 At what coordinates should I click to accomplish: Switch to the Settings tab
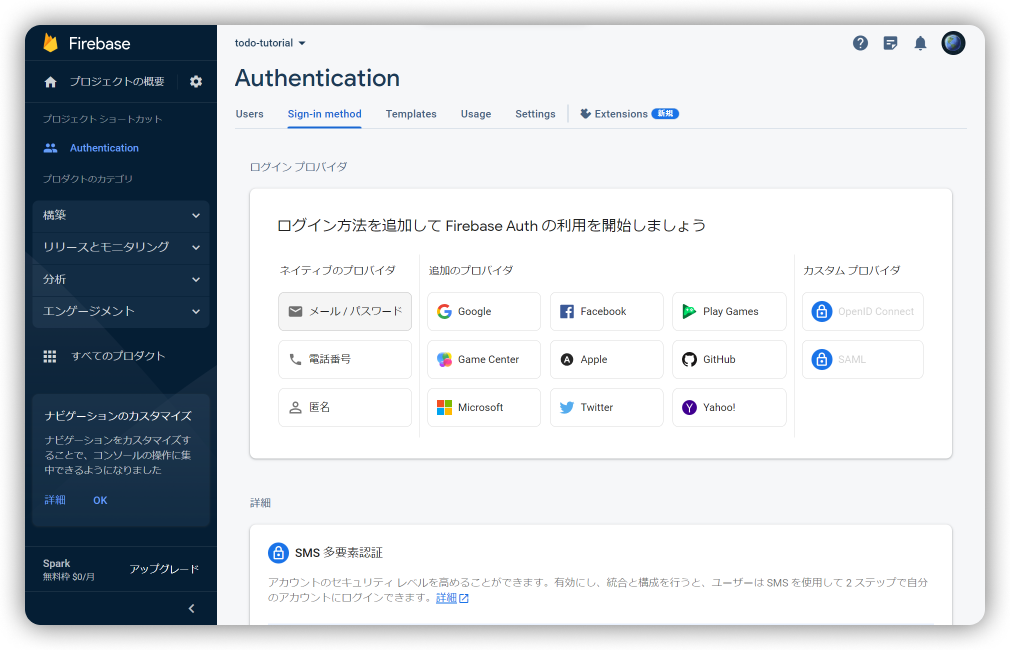(x=535, y=114)
